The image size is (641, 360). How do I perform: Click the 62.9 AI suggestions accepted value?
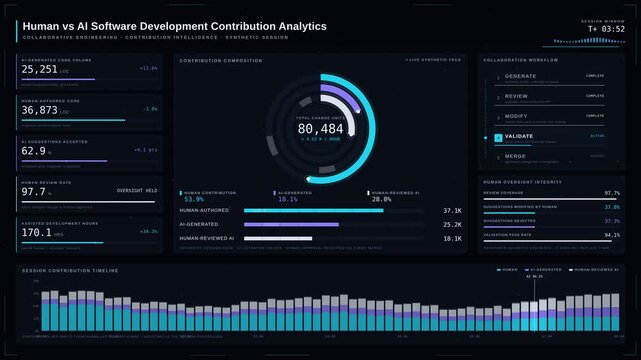pyautogui.click(x=34, y=151)
